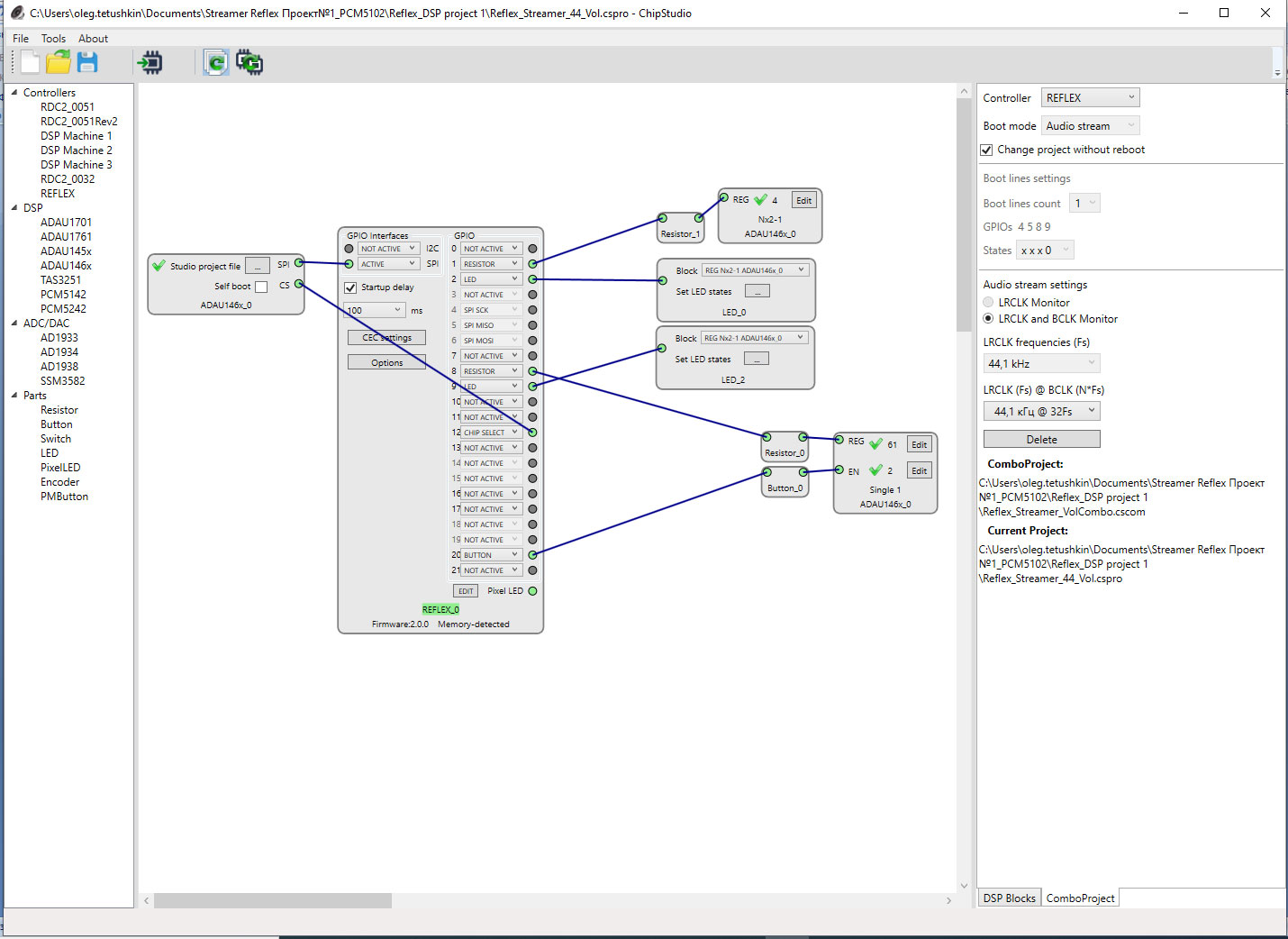1288x939 pixels.
Task: Click the green check next to EN 2
Action: coord(875,469)
